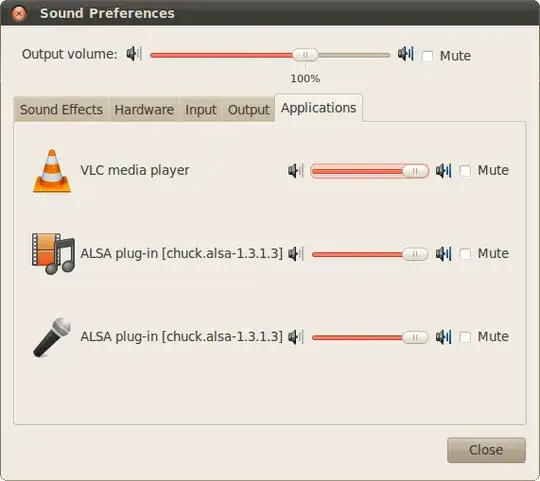Click the quiet speaker icon in film-icon ALSA row
Screen dimensions: 540x481
296,254
